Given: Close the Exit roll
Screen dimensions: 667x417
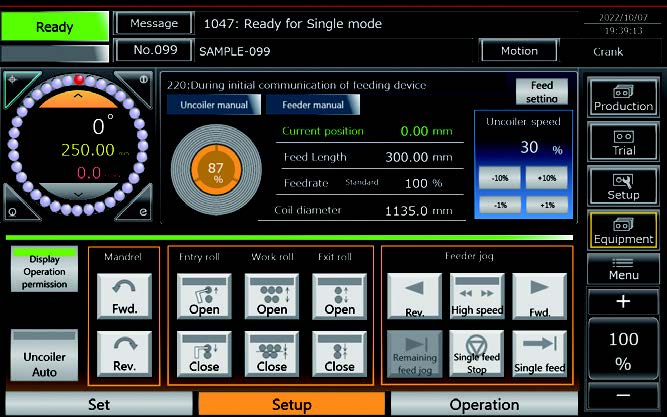Looking at the screenshot, I should (x=339, y=354).
